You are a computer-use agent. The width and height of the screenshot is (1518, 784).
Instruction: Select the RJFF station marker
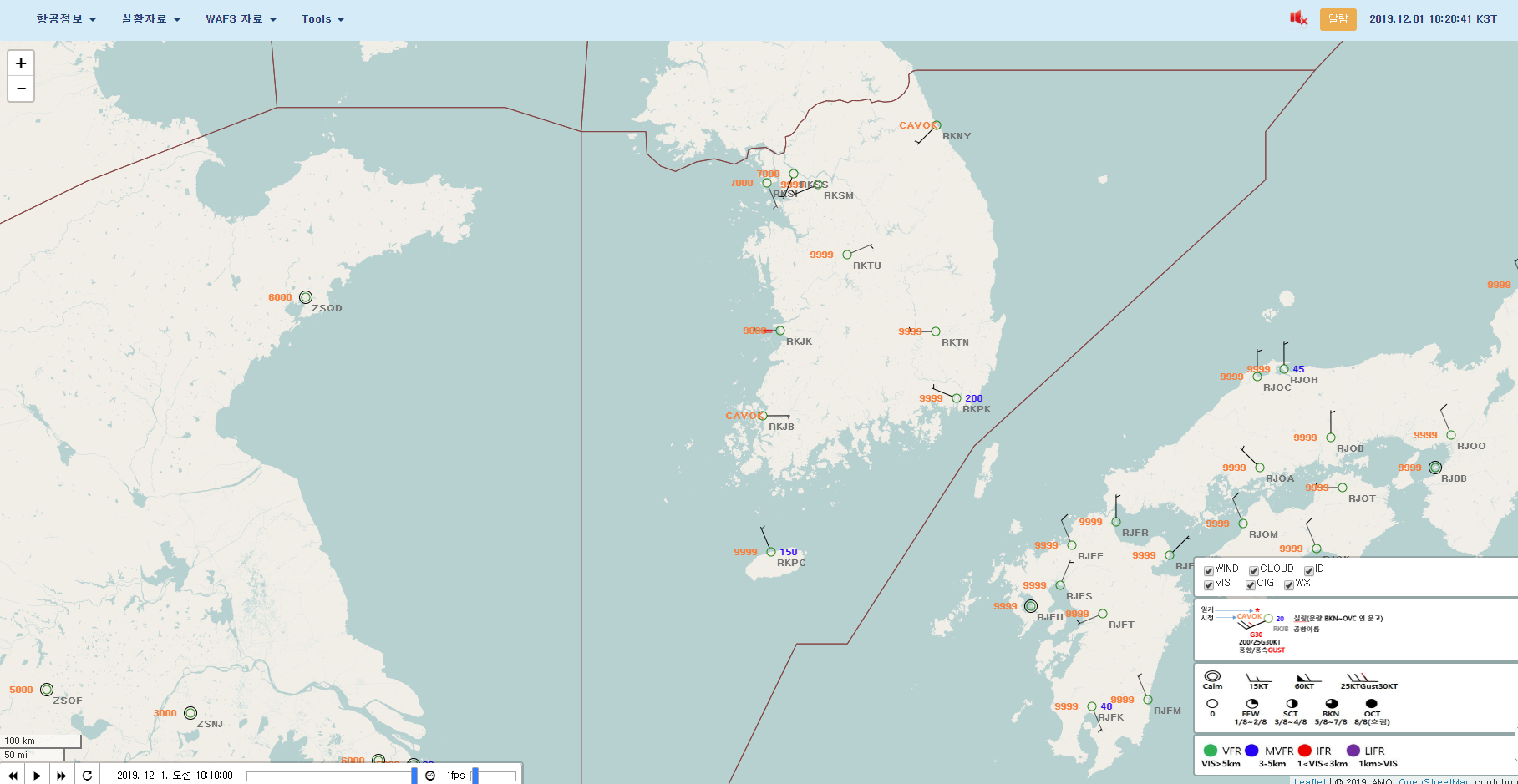(1072, 545)
